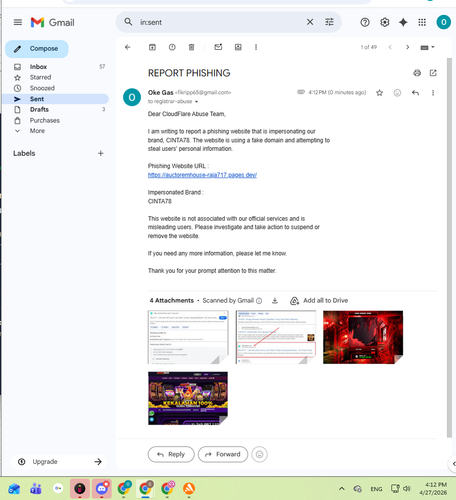The width and height of the screenshot is (456, 500).
Task: Click the emoji reaction button beside Forward
Action: (x=259, y=454)
